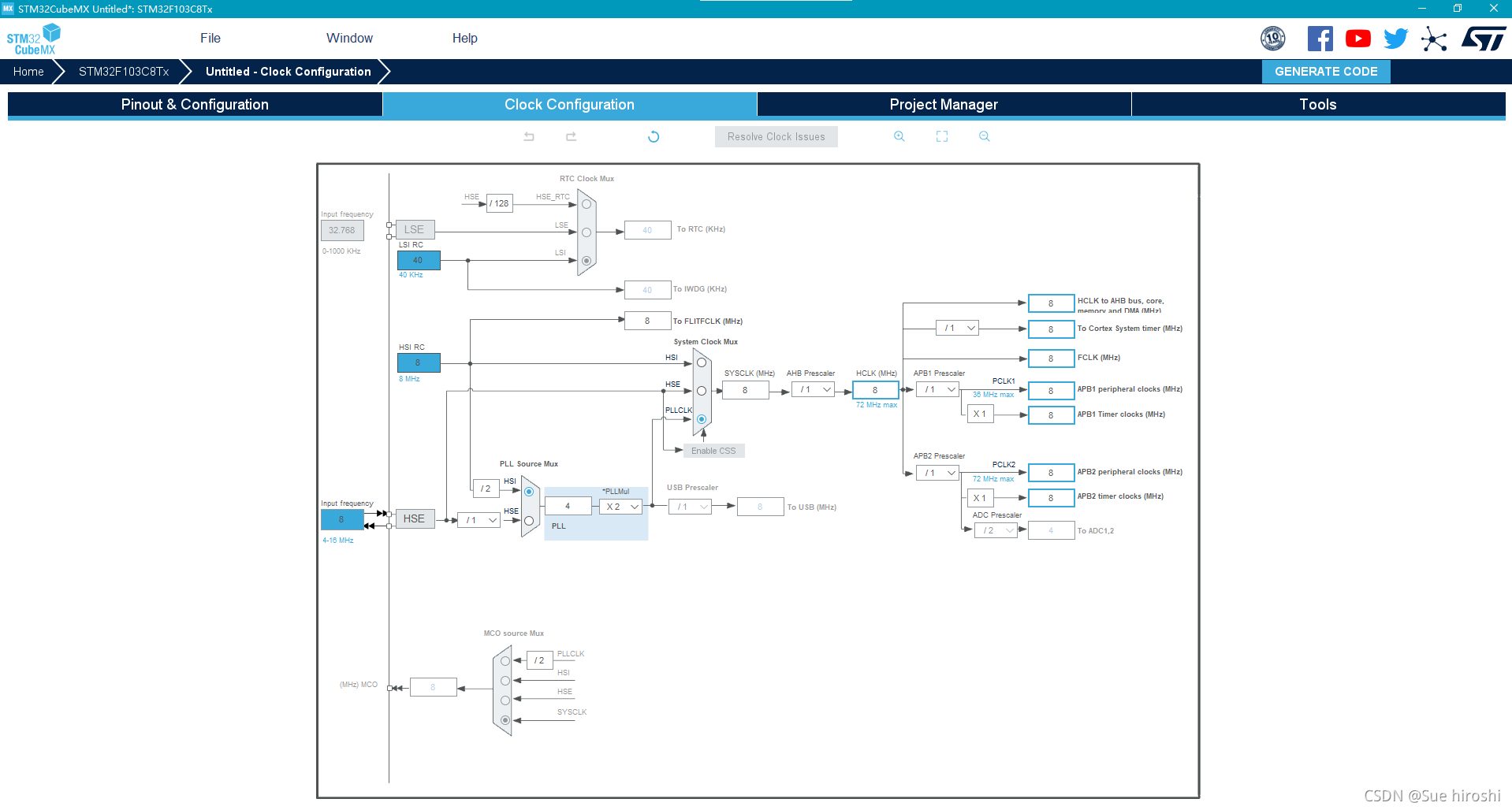Viewport: 1512px width, 810px height.
Task: Open the Window menu
Action: click(349, 38)
